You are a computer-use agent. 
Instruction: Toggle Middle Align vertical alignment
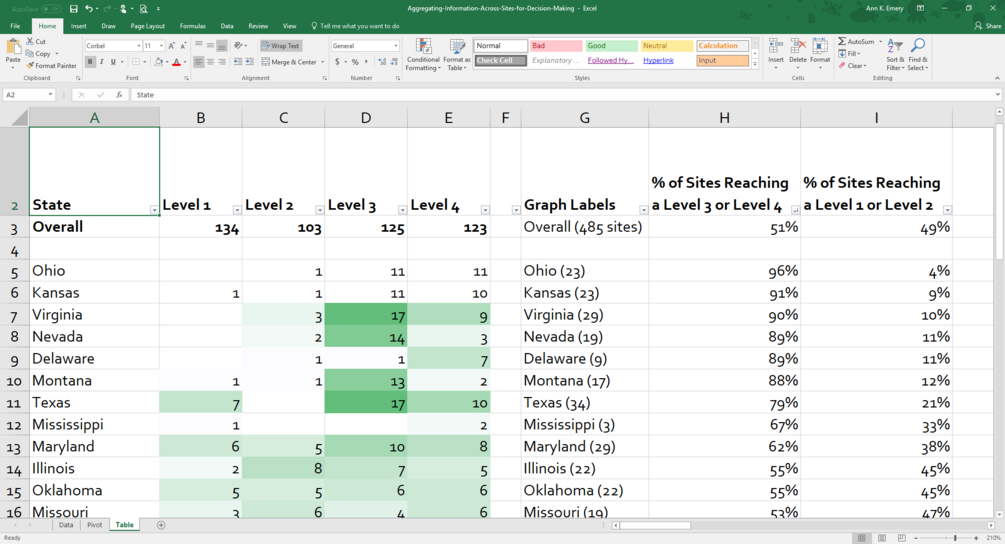(210, 46)
